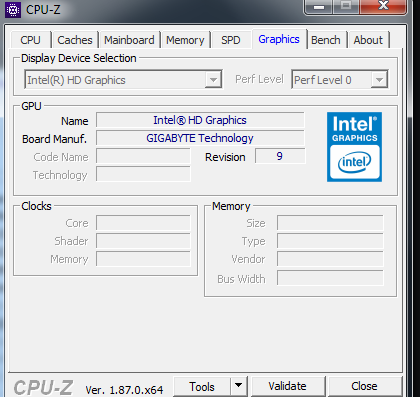The image size is (420, 397).
Task: Click the Tools button
Action: tap(202, 386)
